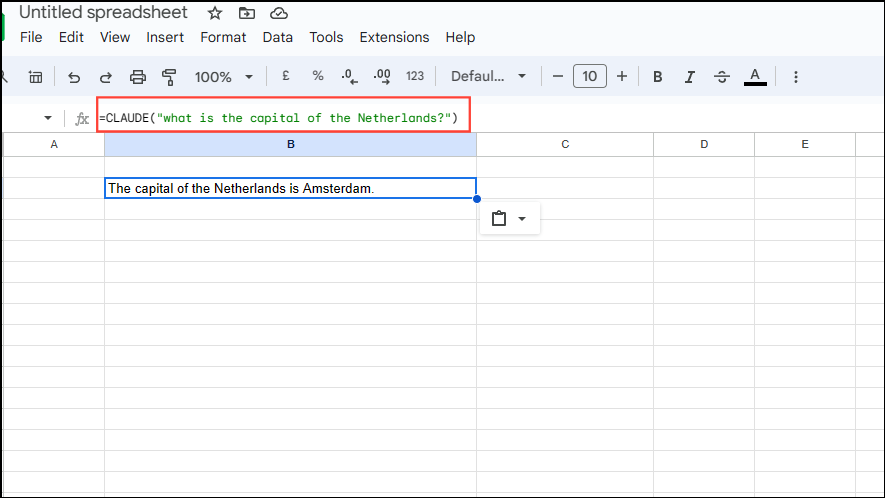This screenshot has width=885, height=498.
Task: Click the fx function icon
Action: 82,119
